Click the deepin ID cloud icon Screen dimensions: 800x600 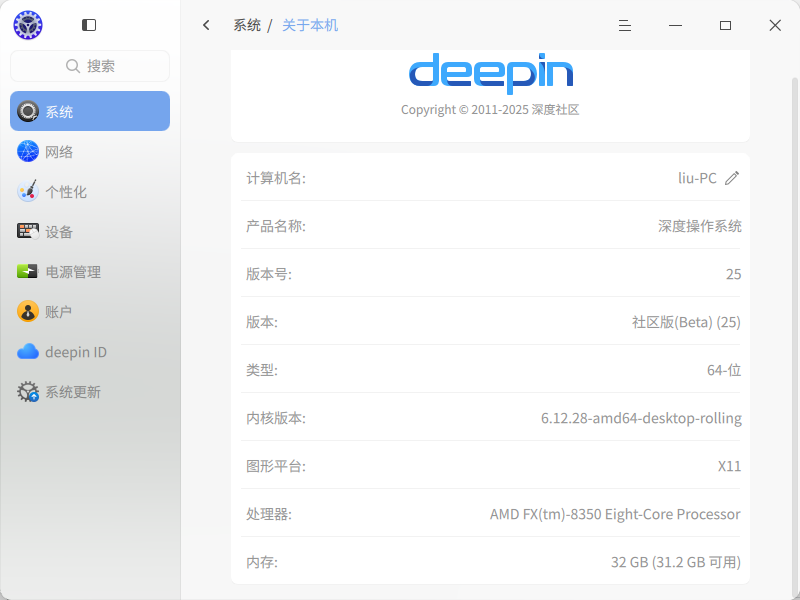(x=28, y=352)
